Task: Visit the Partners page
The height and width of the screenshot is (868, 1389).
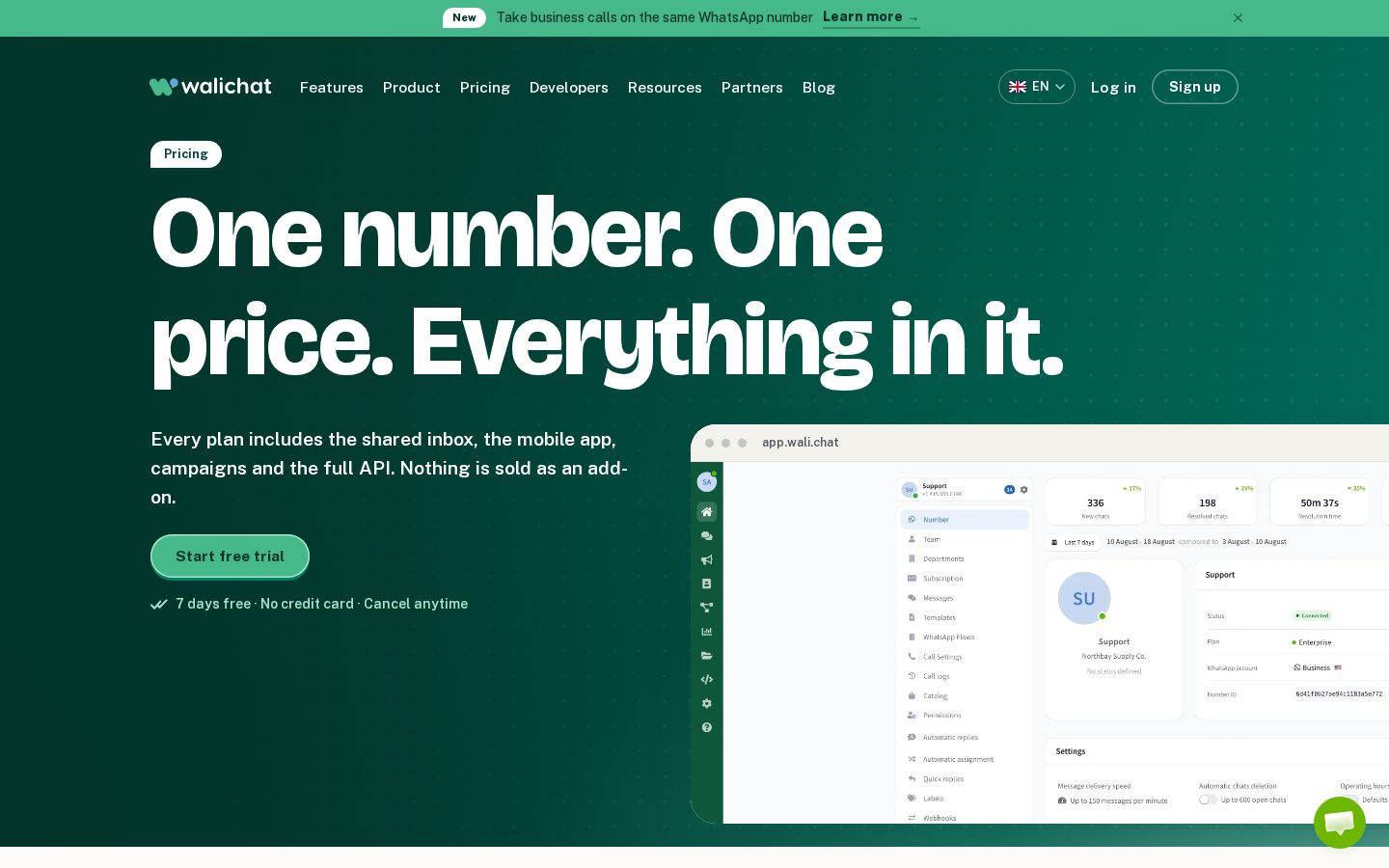Action: pos(752,88)
